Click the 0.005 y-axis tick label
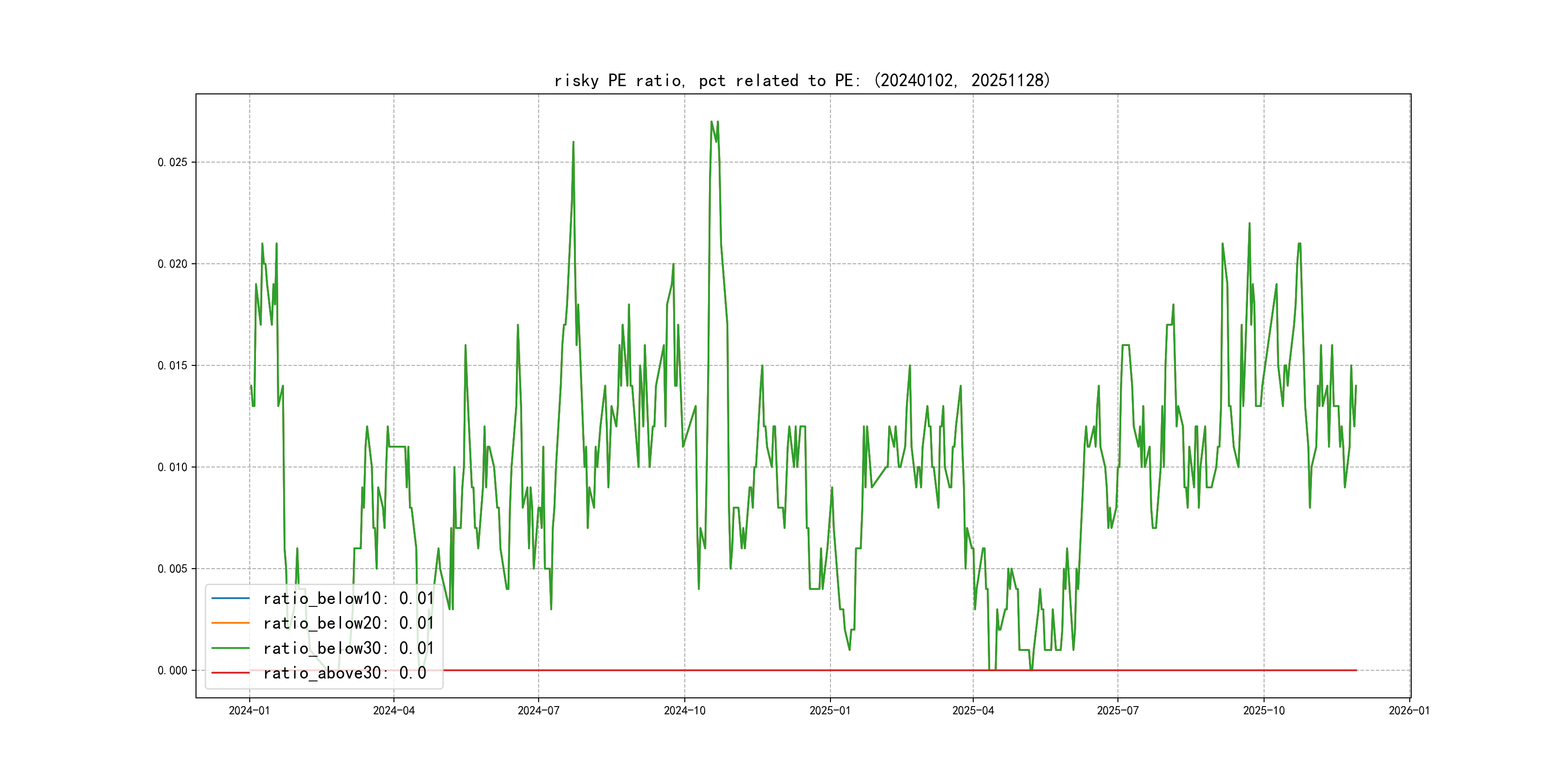The image size is (1568, 784). [172, 569]
